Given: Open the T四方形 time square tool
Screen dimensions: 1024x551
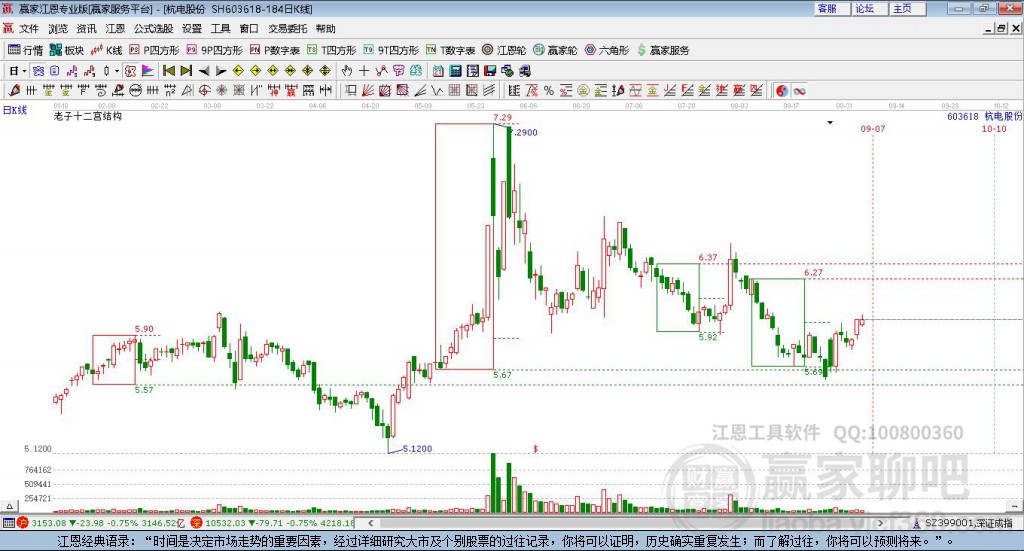Looking at the screenshot, I should pos(331,50).
